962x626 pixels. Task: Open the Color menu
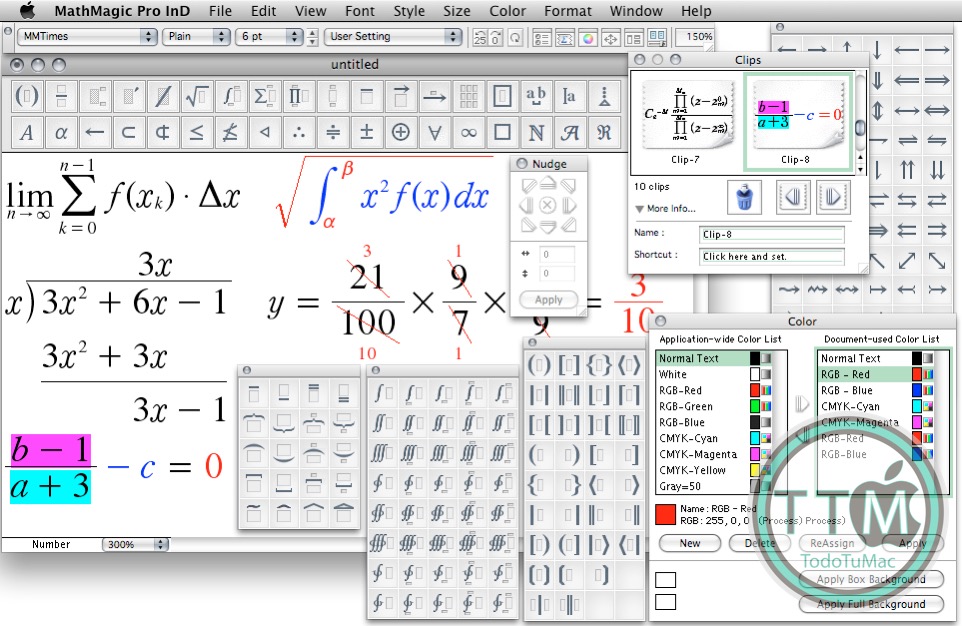point(507,10)
